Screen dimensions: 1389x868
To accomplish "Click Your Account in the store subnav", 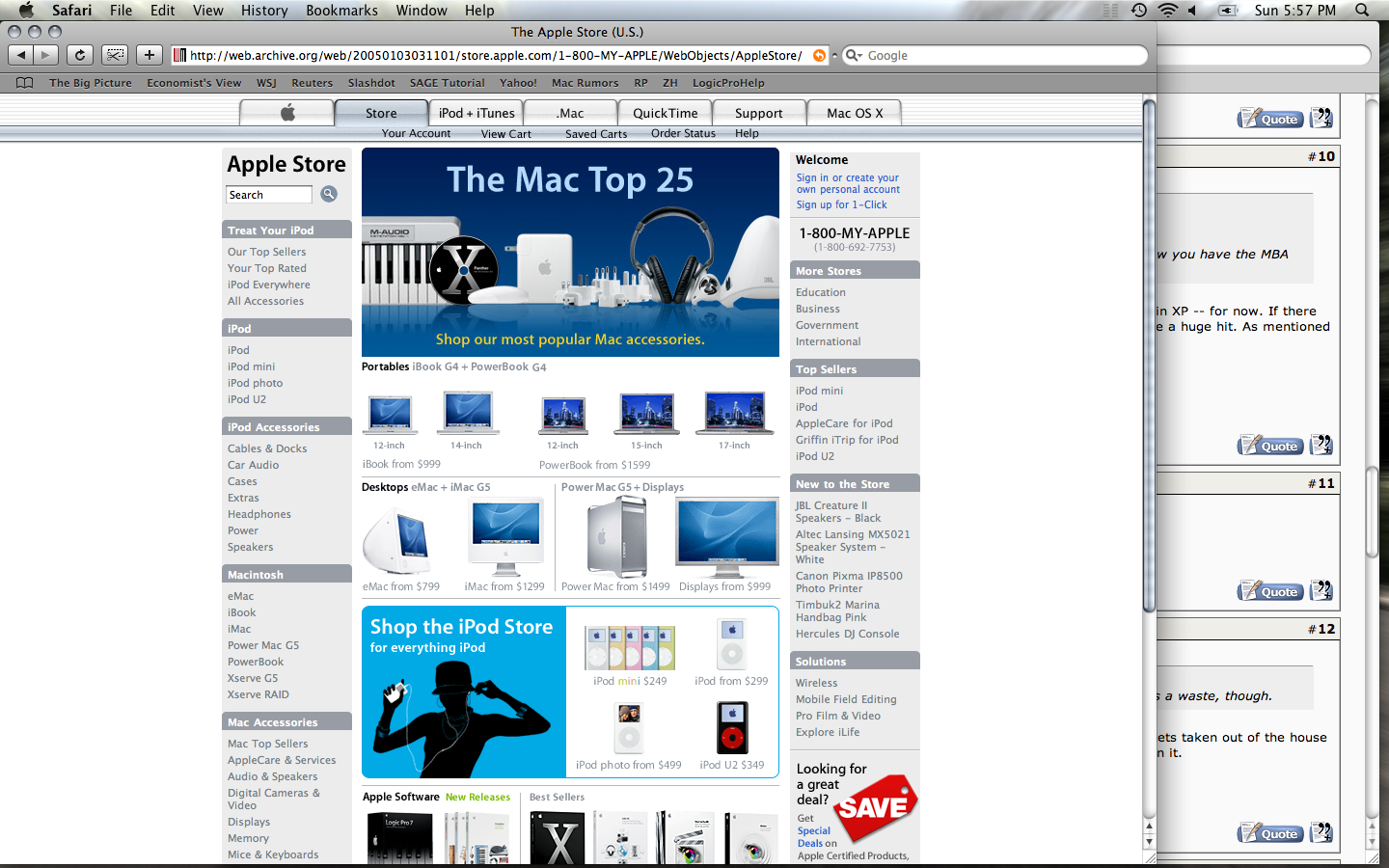I will coord(416,133).
